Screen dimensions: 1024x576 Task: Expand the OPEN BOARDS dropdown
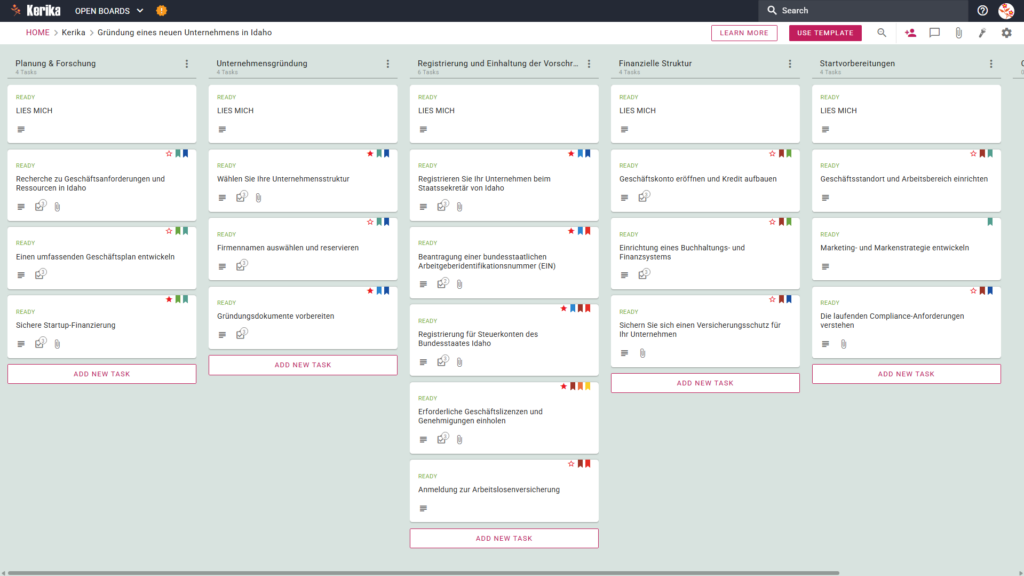coord(109,10)
